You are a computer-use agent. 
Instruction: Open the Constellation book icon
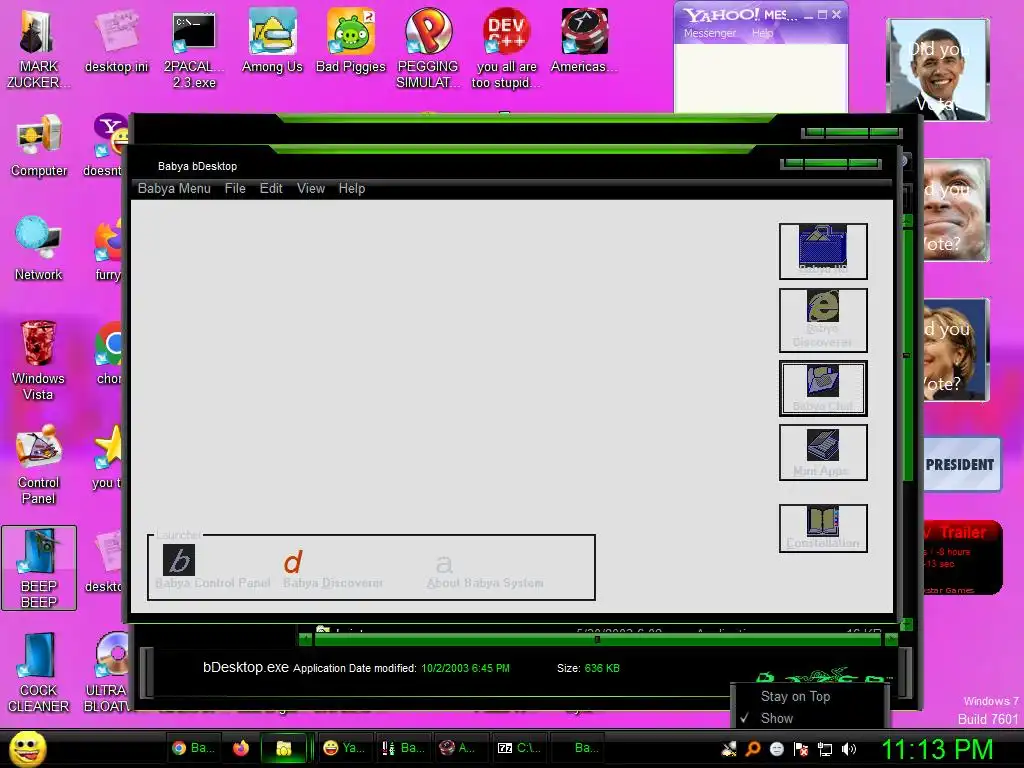point(823,528)
